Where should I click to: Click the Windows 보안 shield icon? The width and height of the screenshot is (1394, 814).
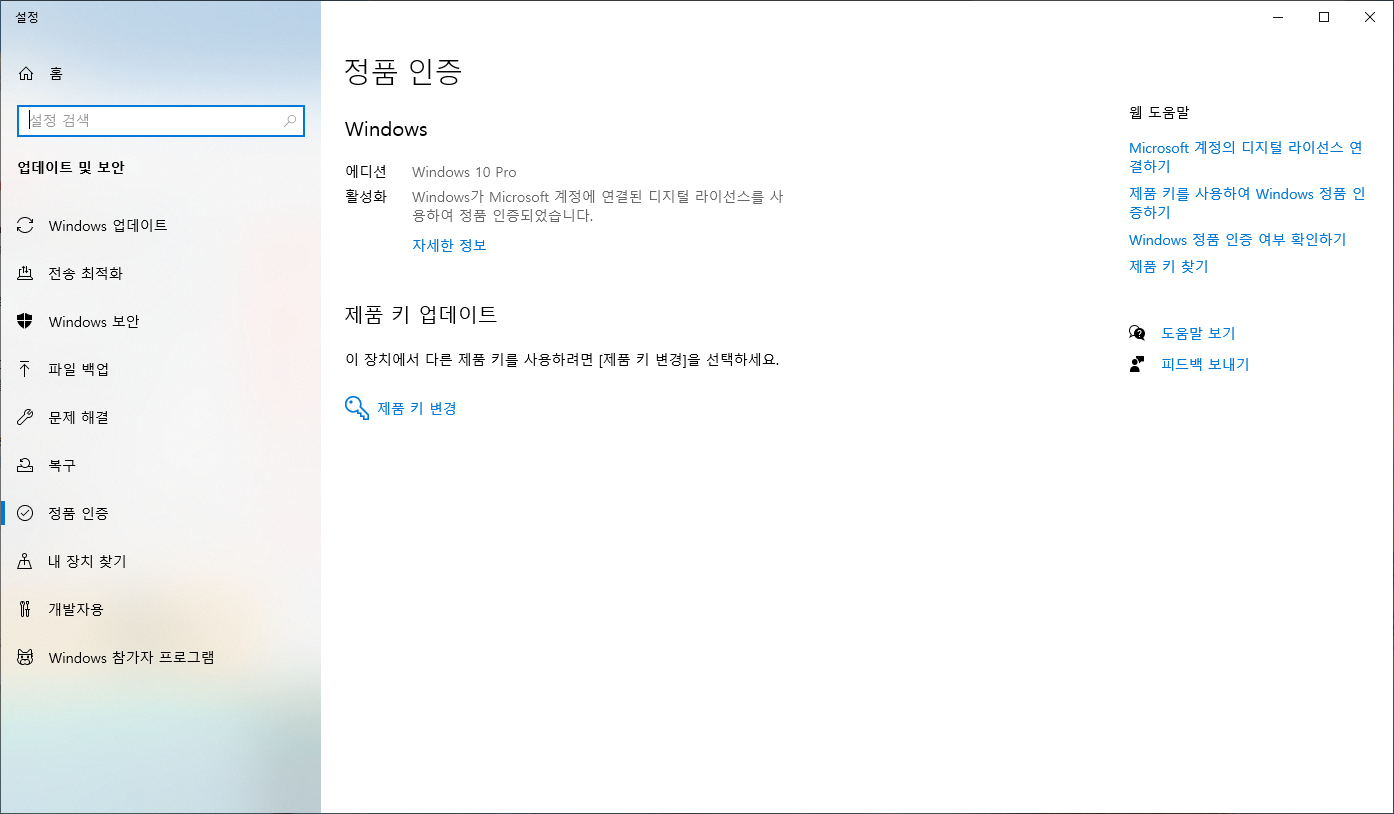tap(26, 321)
